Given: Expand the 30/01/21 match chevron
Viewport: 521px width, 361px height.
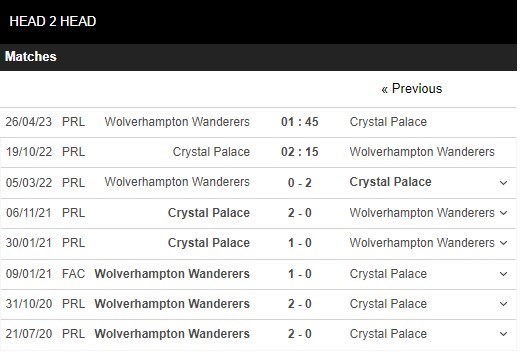Looking at the screenshot, I should pos(503,243).
